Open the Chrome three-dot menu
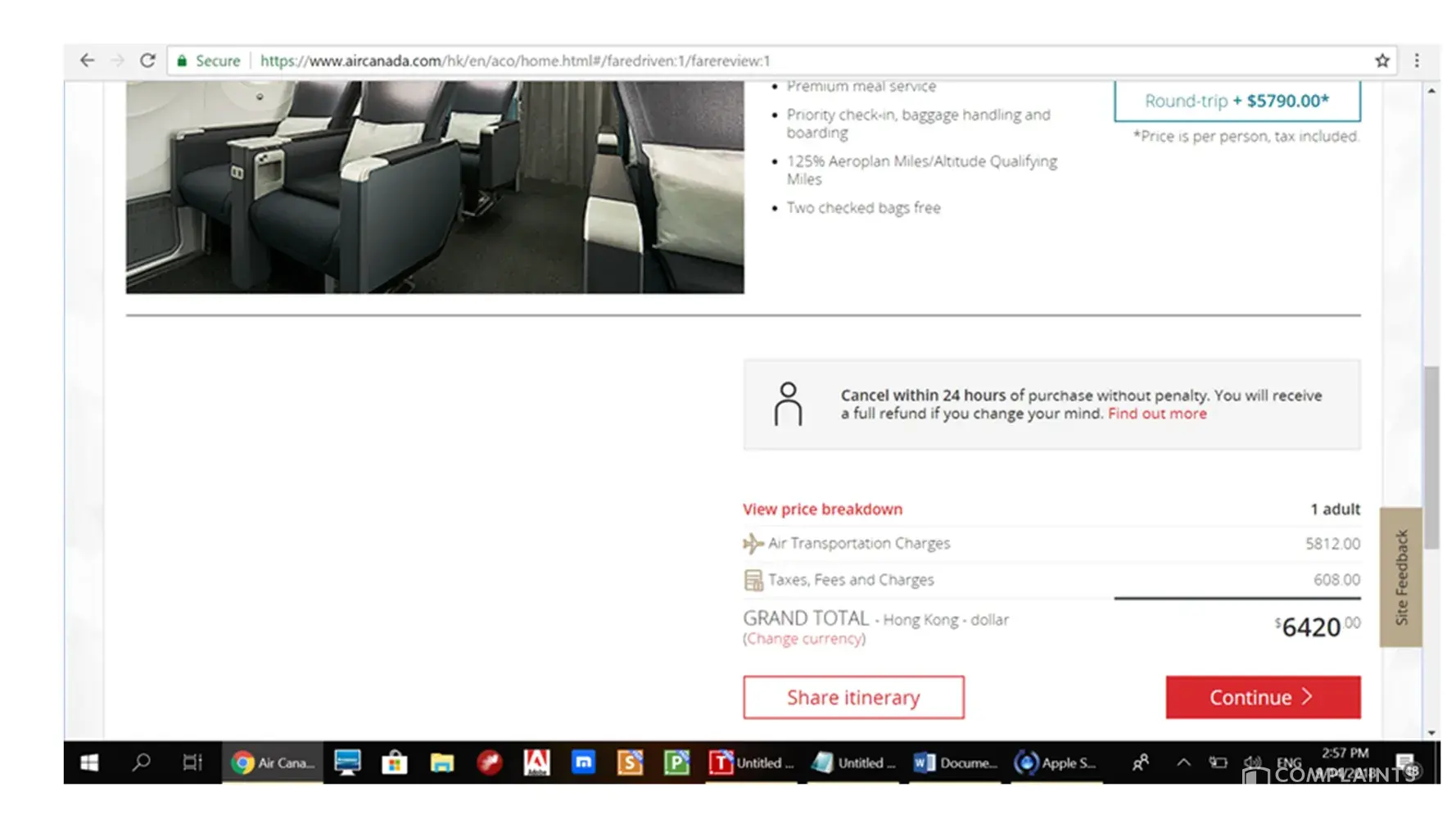 tap(1417, 61)
